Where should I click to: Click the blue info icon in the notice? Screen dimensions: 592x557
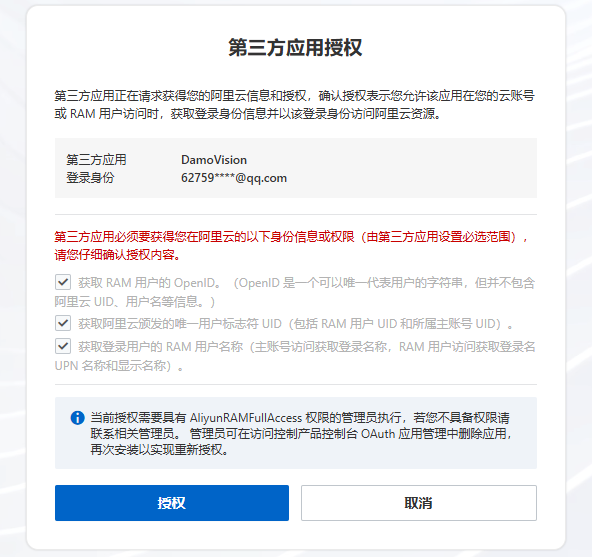click(77, 418)
